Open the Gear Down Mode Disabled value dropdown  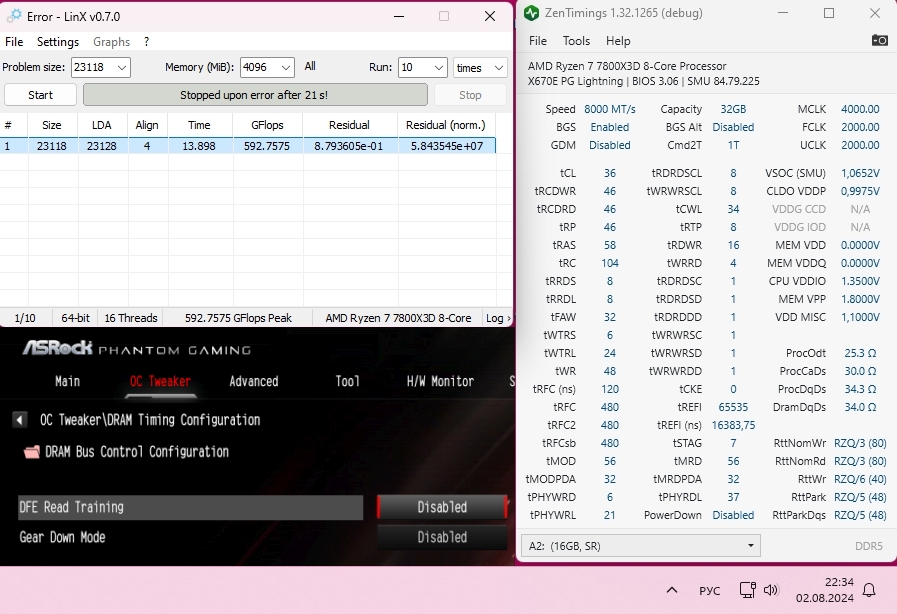(442, 537)
